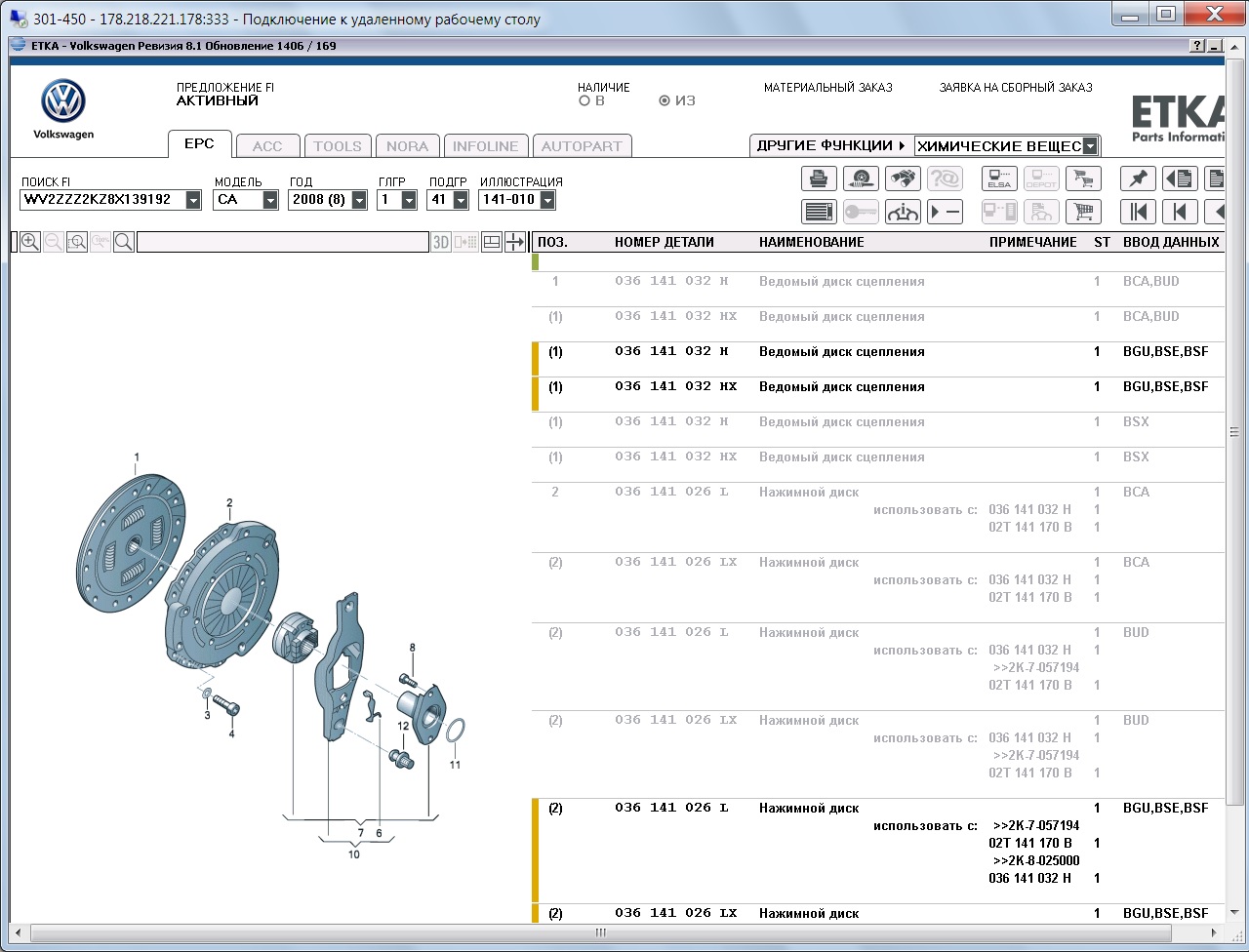The height and width of the screenshot is (952, 1249).
Task: Click the binoculars search icon
Action: point(903,178)
